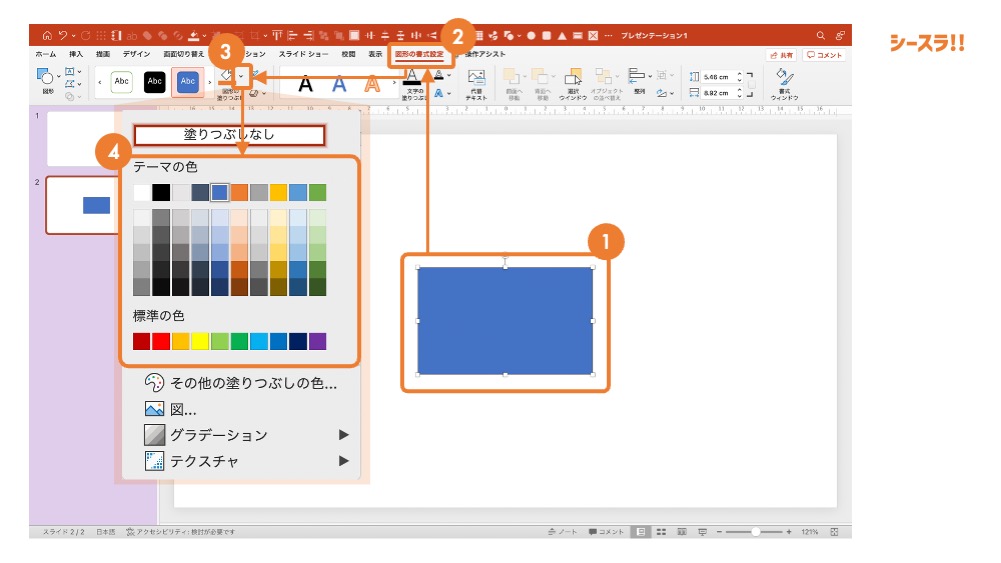The height and width of the screenshot is (563, 1001).
Task: Click the share-people icon at title bar right
Action: pyautogui.click(x=840, y=36)
